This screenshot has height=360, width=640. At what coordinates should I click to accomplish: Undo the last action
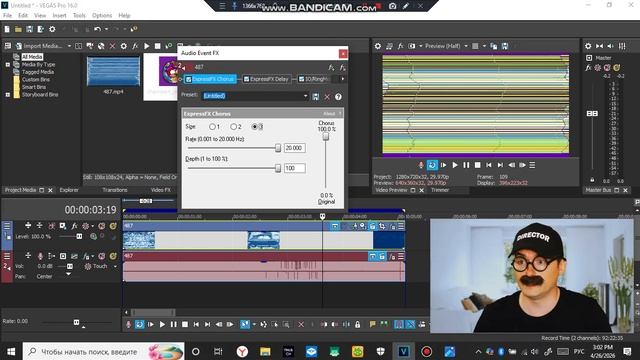point(97,29)
